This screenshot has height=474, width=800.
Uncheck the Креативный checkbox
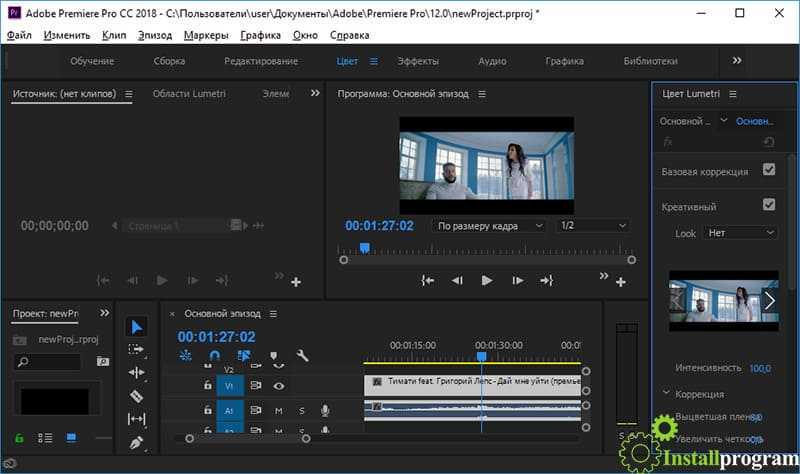point(769,205)
